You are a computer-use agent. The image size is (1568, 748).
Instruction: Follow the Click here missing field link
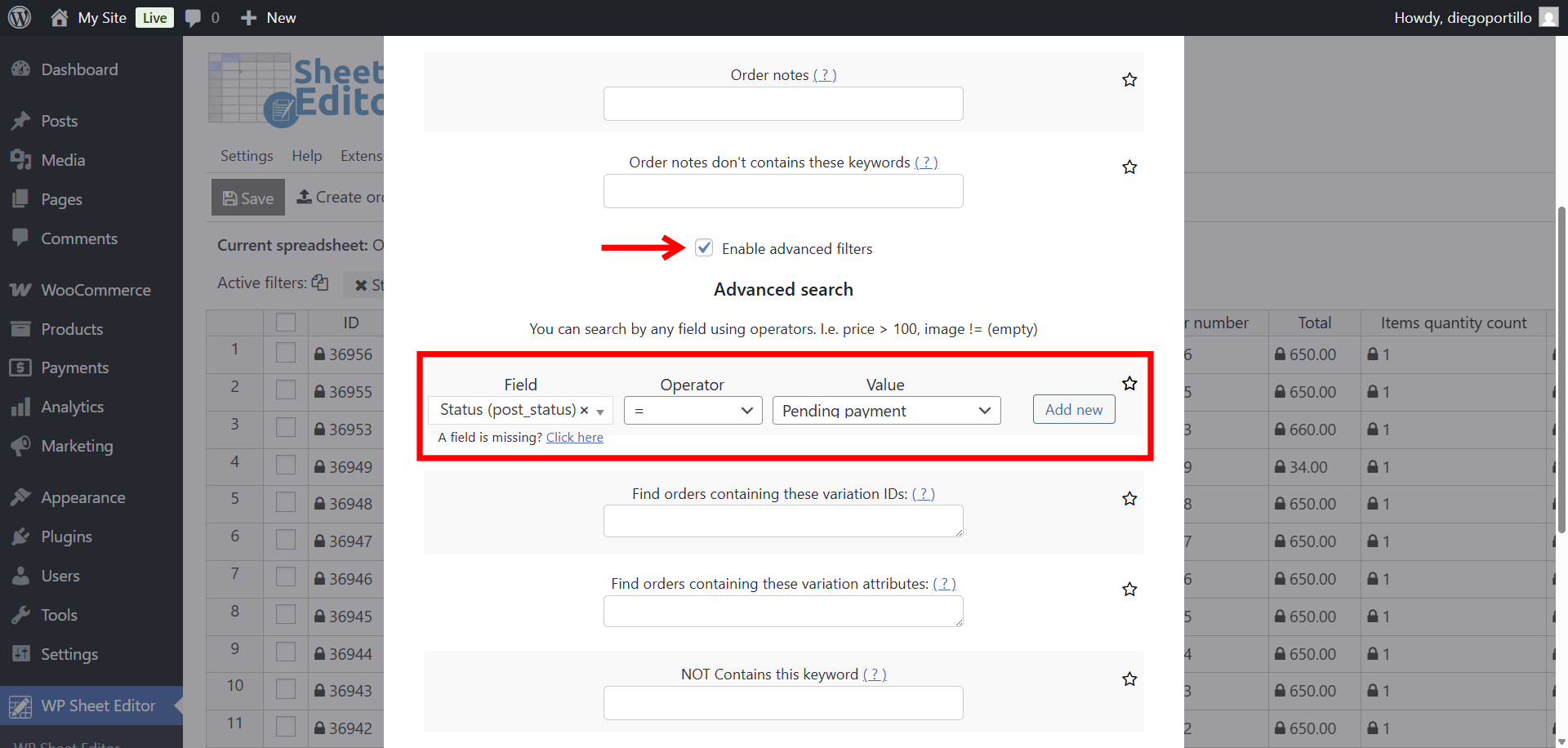point(574,438)
